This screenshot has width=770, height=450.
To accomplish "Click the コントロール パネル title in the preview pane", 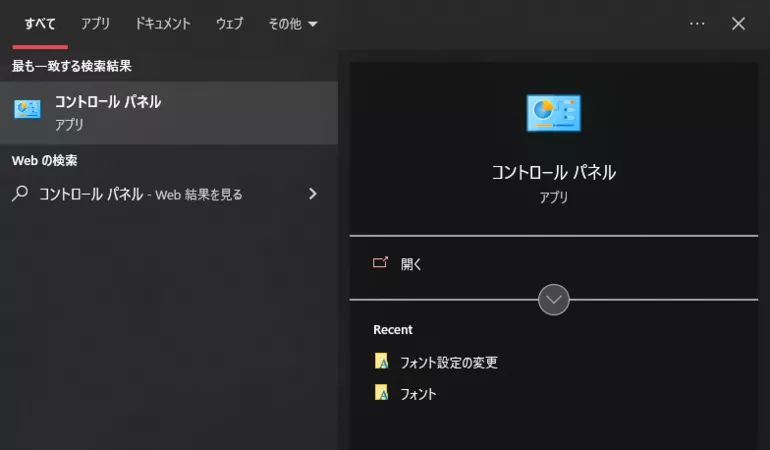I will coord(553,172).
